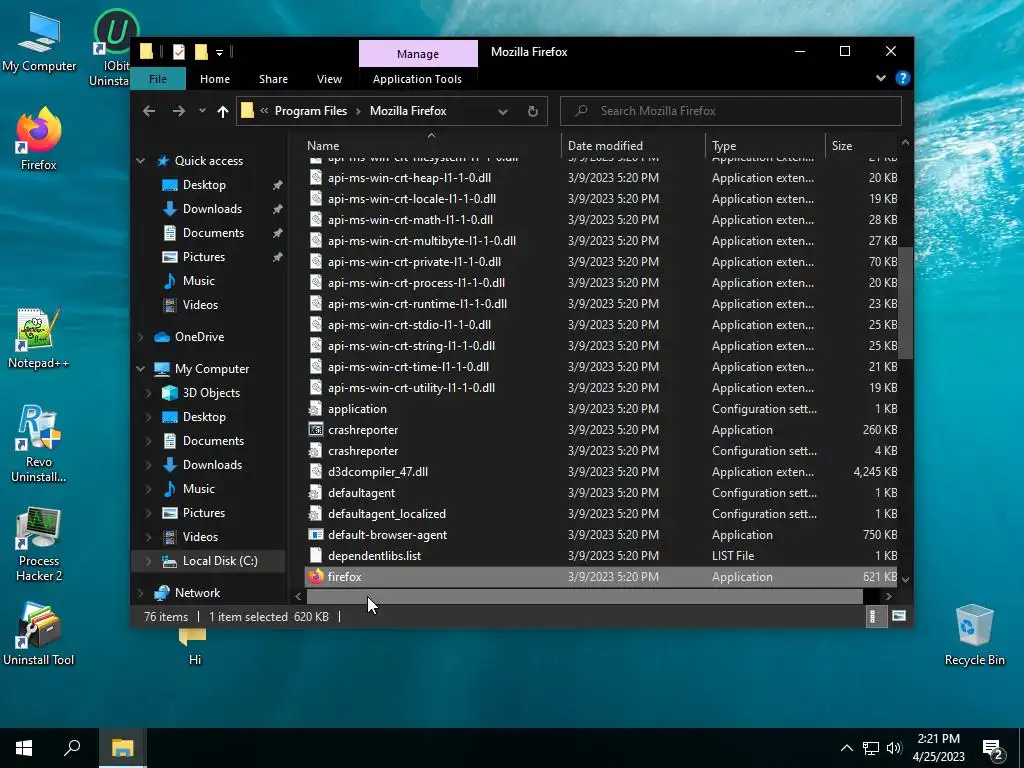This screenshot has height=768, width=1024.
Task: Open the Firefox desktop shortcut
Action: 39,139
